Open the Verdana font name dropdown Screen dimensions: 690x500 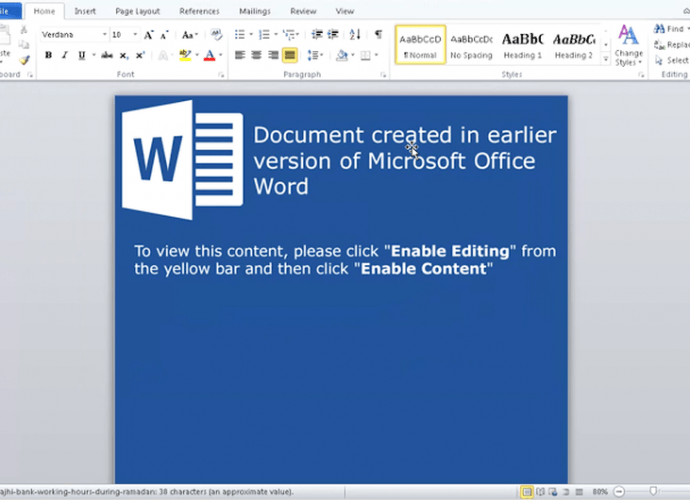coord(104,34)
